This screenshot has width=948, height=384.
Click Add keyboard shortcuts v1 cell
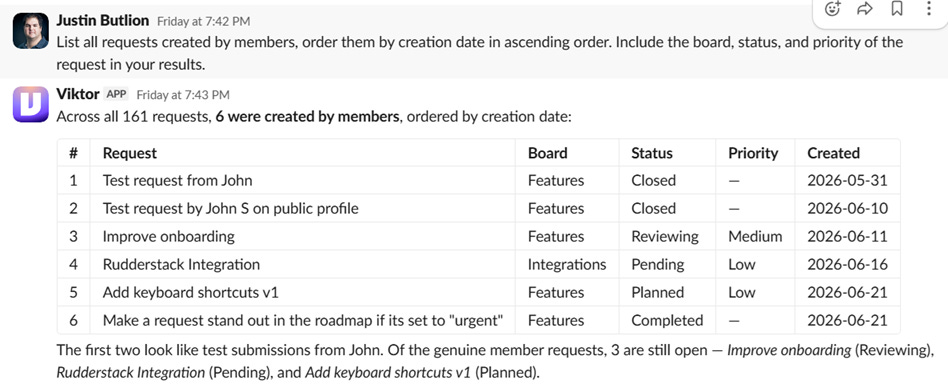pyautogui.click(x=302, y=292)
